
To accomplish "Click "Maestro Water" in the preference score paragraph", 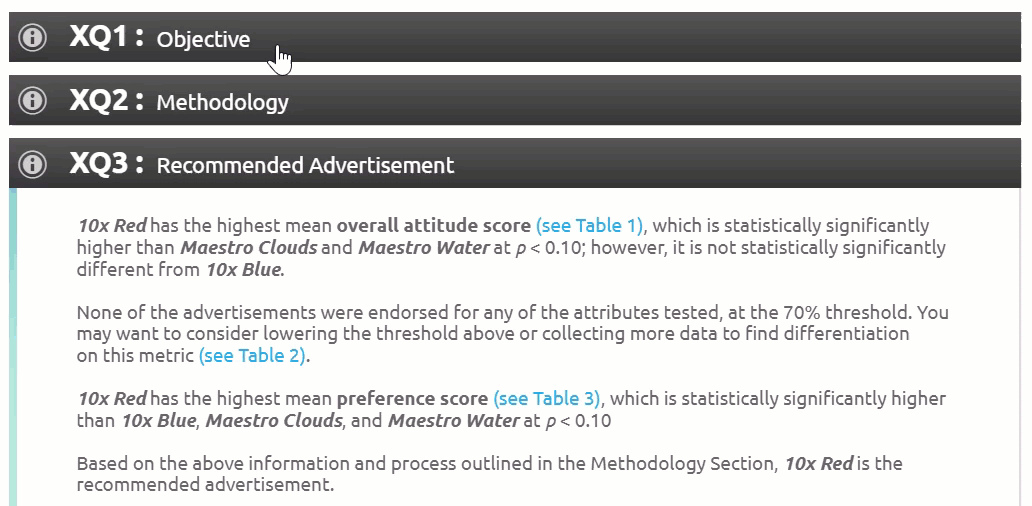I will pos(453,420).
